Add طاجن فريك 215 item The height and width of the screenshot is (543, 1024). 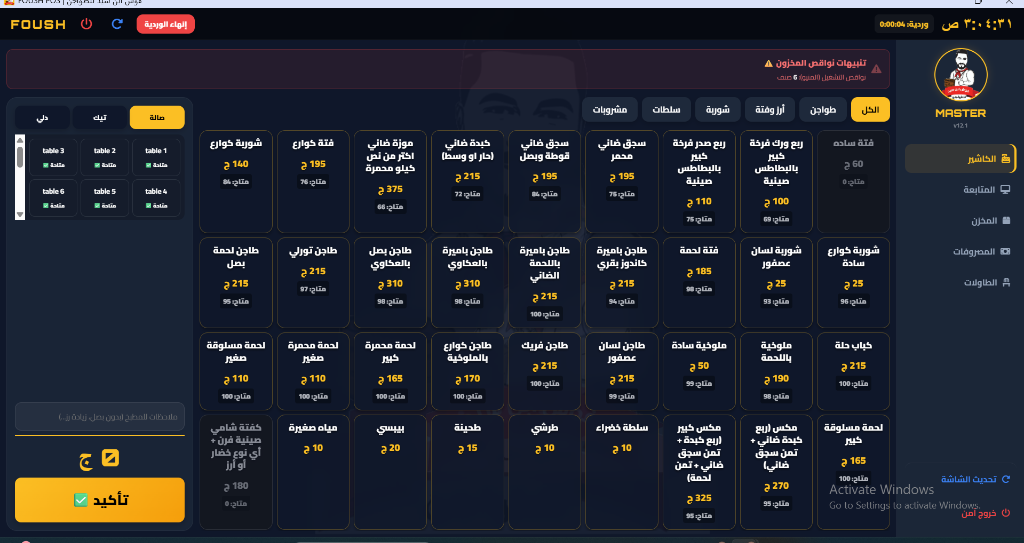tap(544, 371)
